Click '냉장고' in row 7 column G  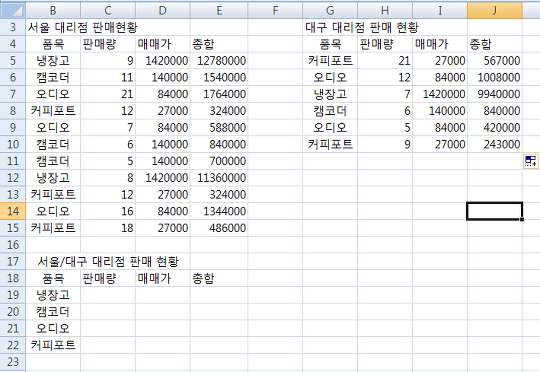pyautogui.click(x=330, y=94)
